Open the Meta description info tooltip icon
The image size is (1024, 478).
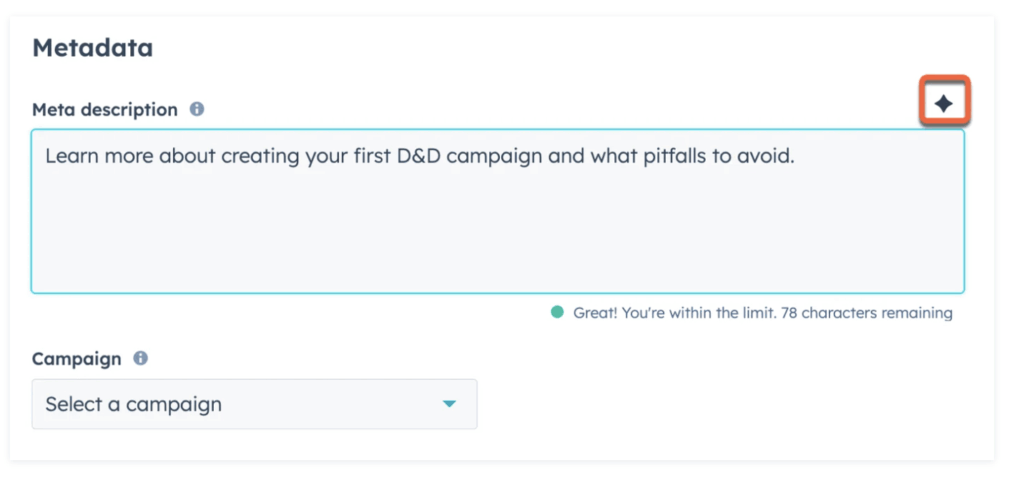pos(197,109)
